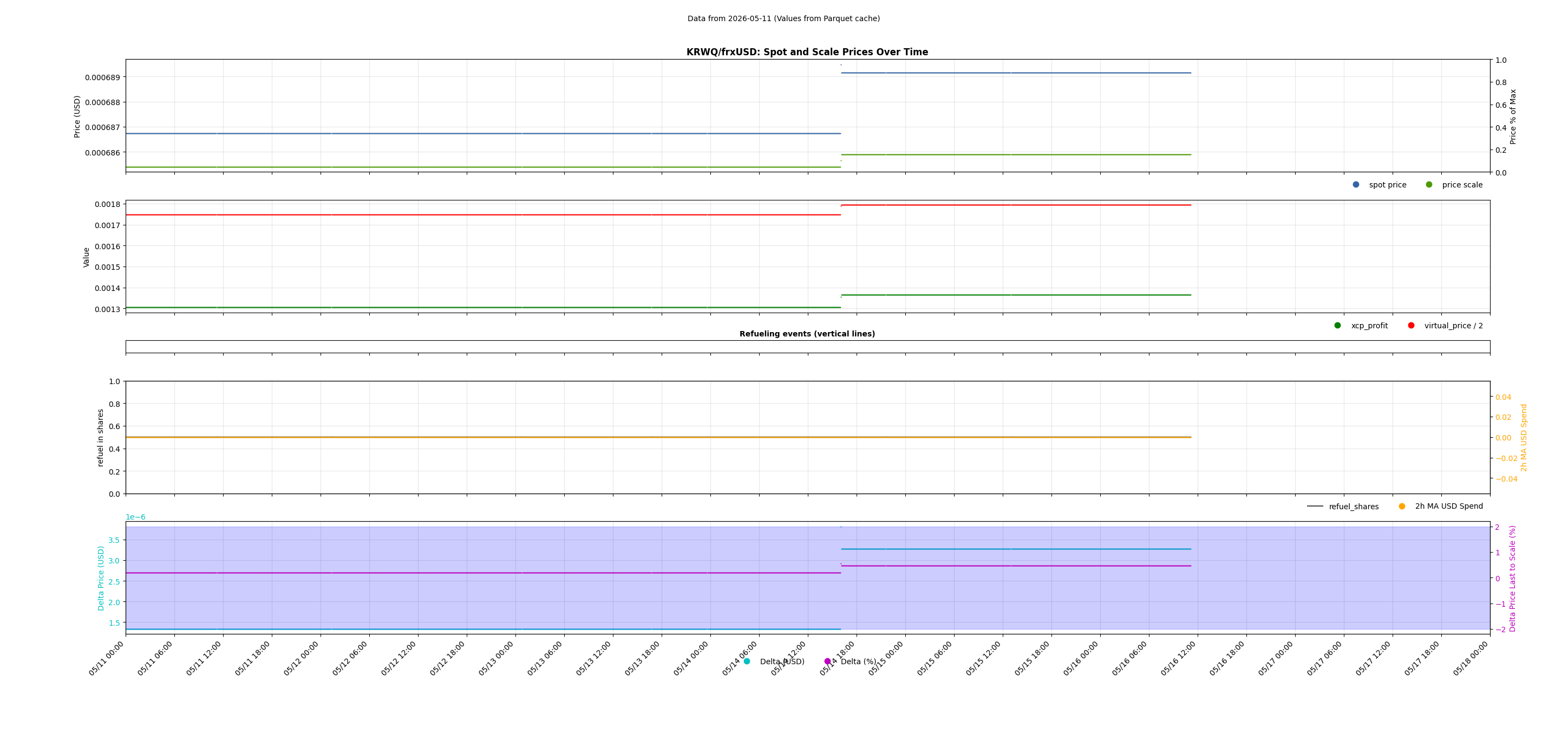Select the 'spot price' legend label
This screenshot has width=1568, height=746.
(x=1388, y=185)
